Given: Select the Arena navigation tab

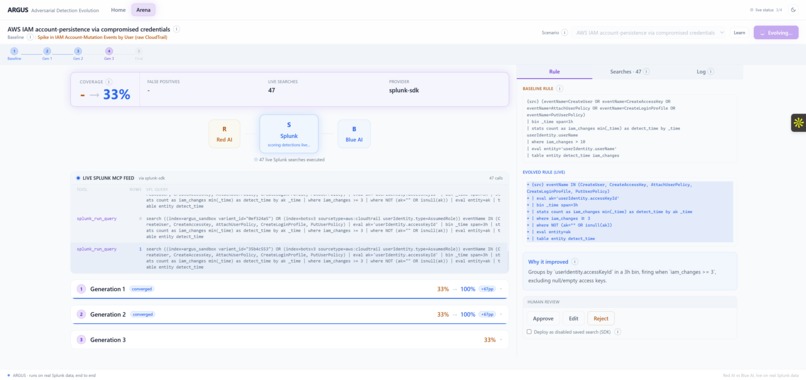Looking at the screenshot, I should tap(143, 10).
